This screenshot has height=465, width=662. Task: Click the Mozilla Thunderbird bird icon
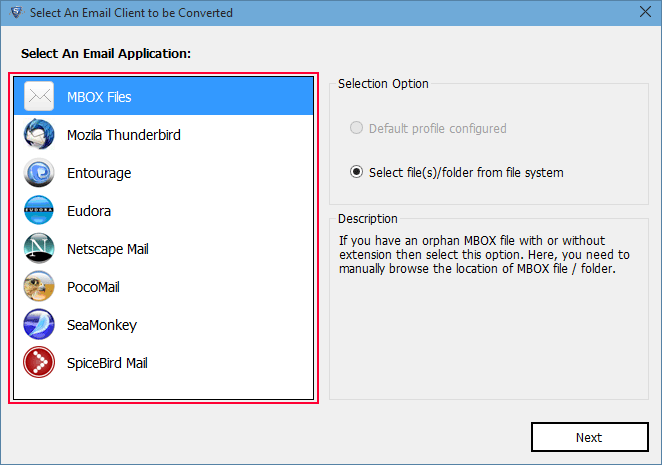point(39,134)
